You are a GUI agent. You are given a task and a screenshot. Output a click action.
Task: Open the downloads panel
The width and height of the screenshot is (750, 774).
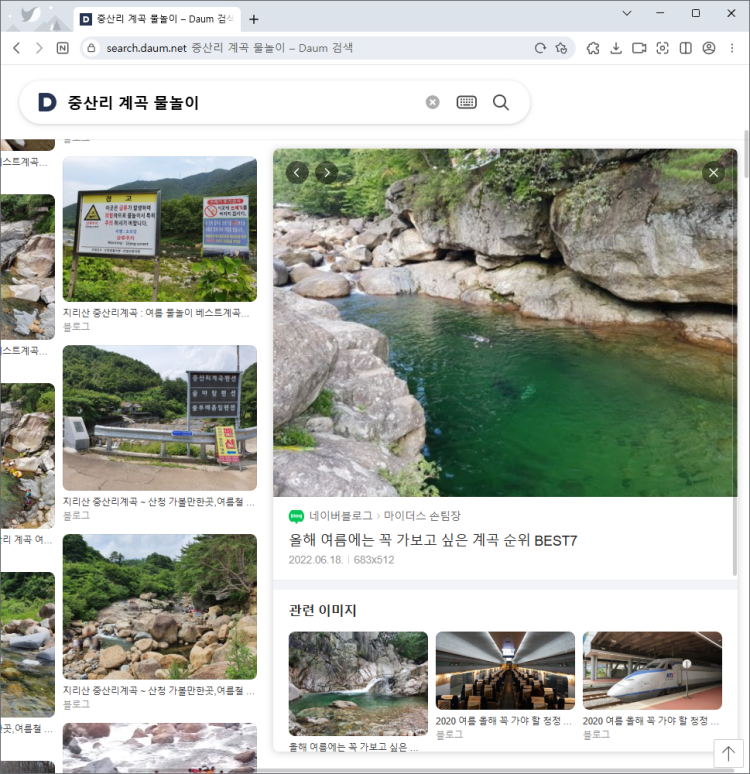(616, 48)
